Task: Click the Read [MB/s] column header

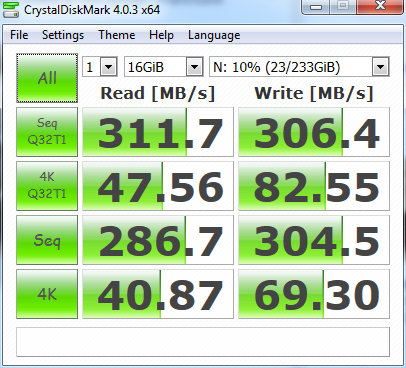Action: point(158,93)
